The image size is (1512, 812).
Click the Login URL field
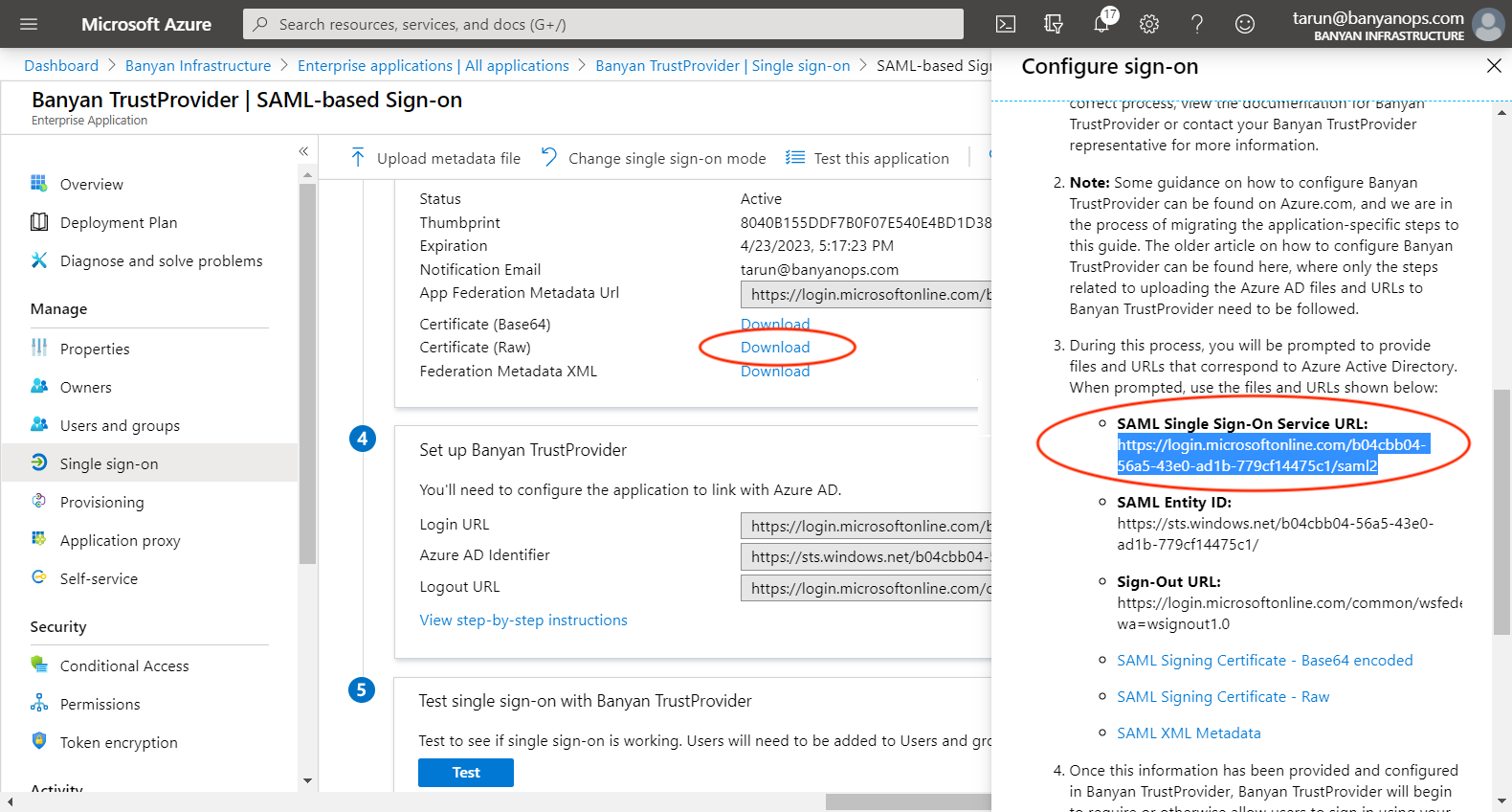pyautogui.click(x=866, y=526)
